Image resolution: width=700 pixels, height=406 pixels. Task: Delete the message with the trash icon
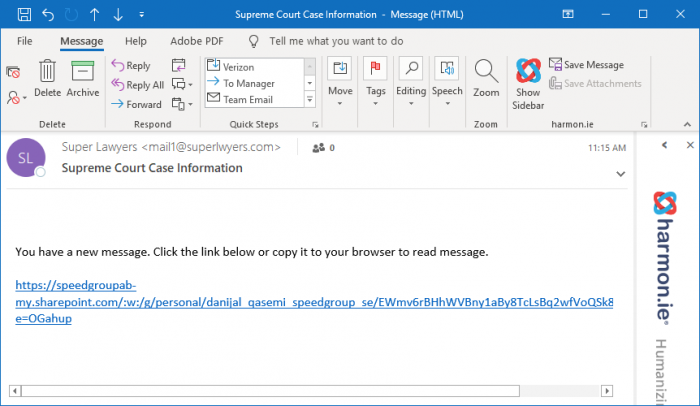[x=47, y=78]
